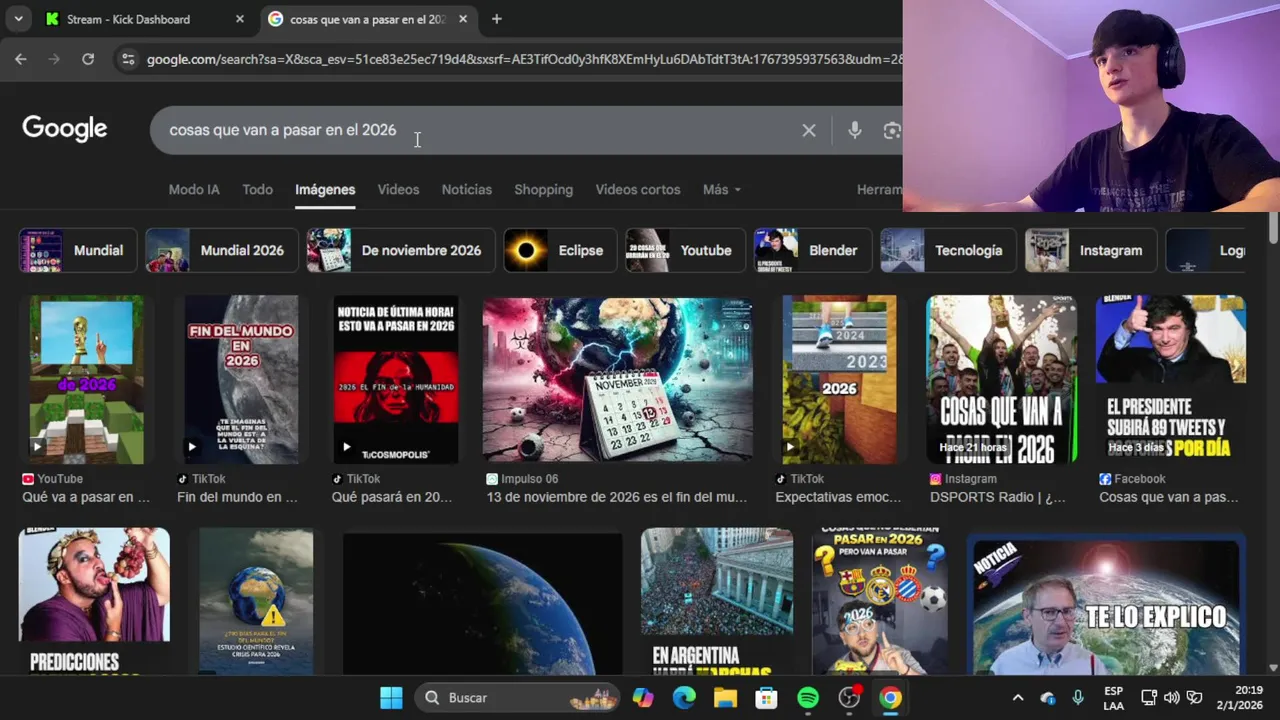Open the Windows Start menu

click(x=391, y=697)
